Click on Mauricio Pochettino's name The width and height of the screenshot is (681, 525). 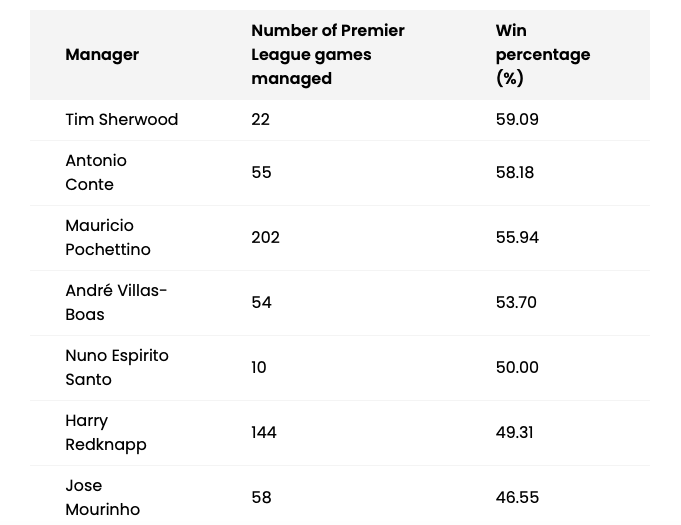[108, 237]
